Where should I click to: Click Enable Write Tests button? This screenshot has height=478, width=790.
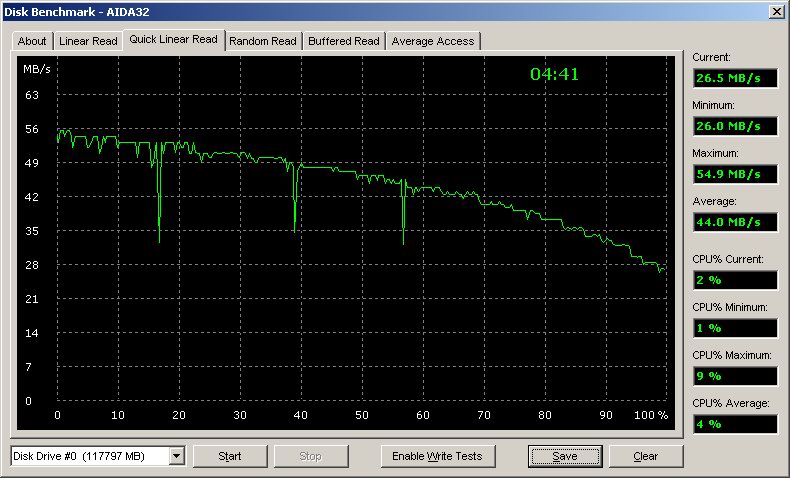tap(437, 456)
